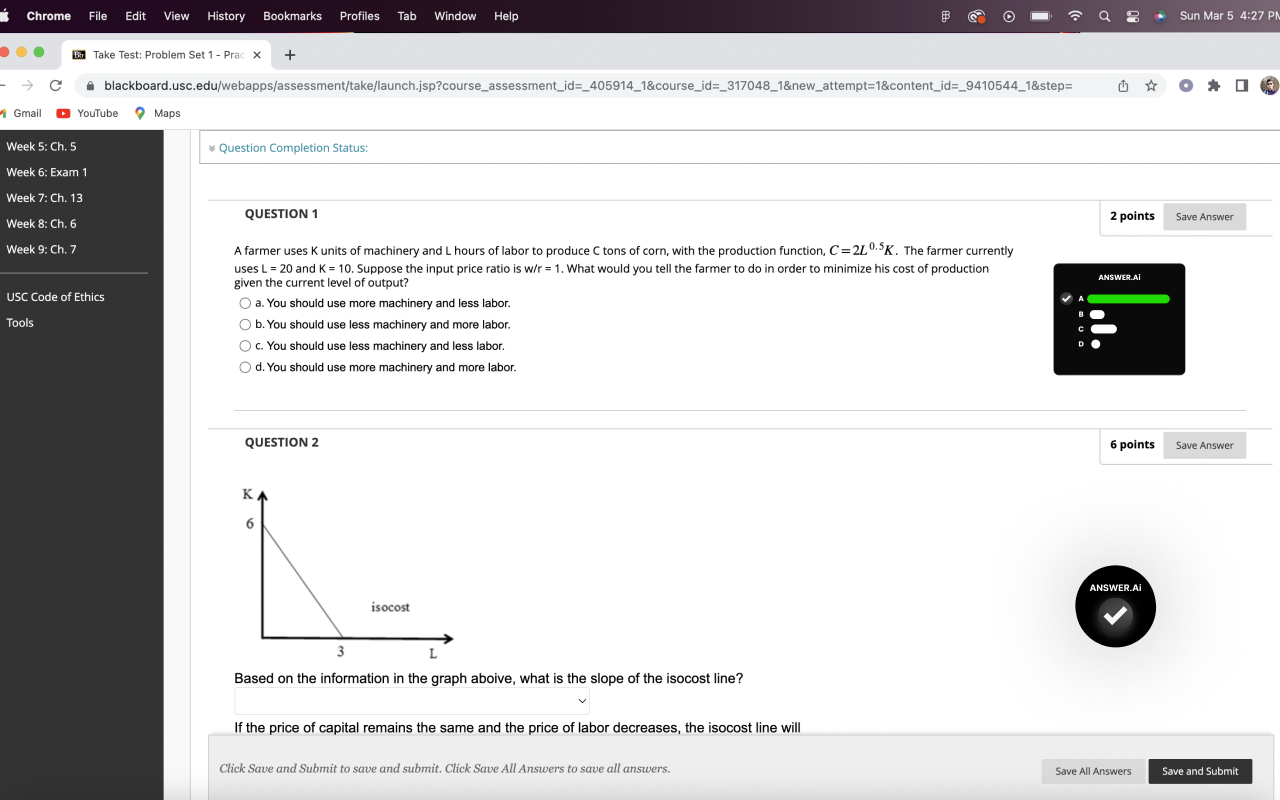The image size is (1280, 800).
Task: Click Save and Submit button
Action: [1200, 771]
